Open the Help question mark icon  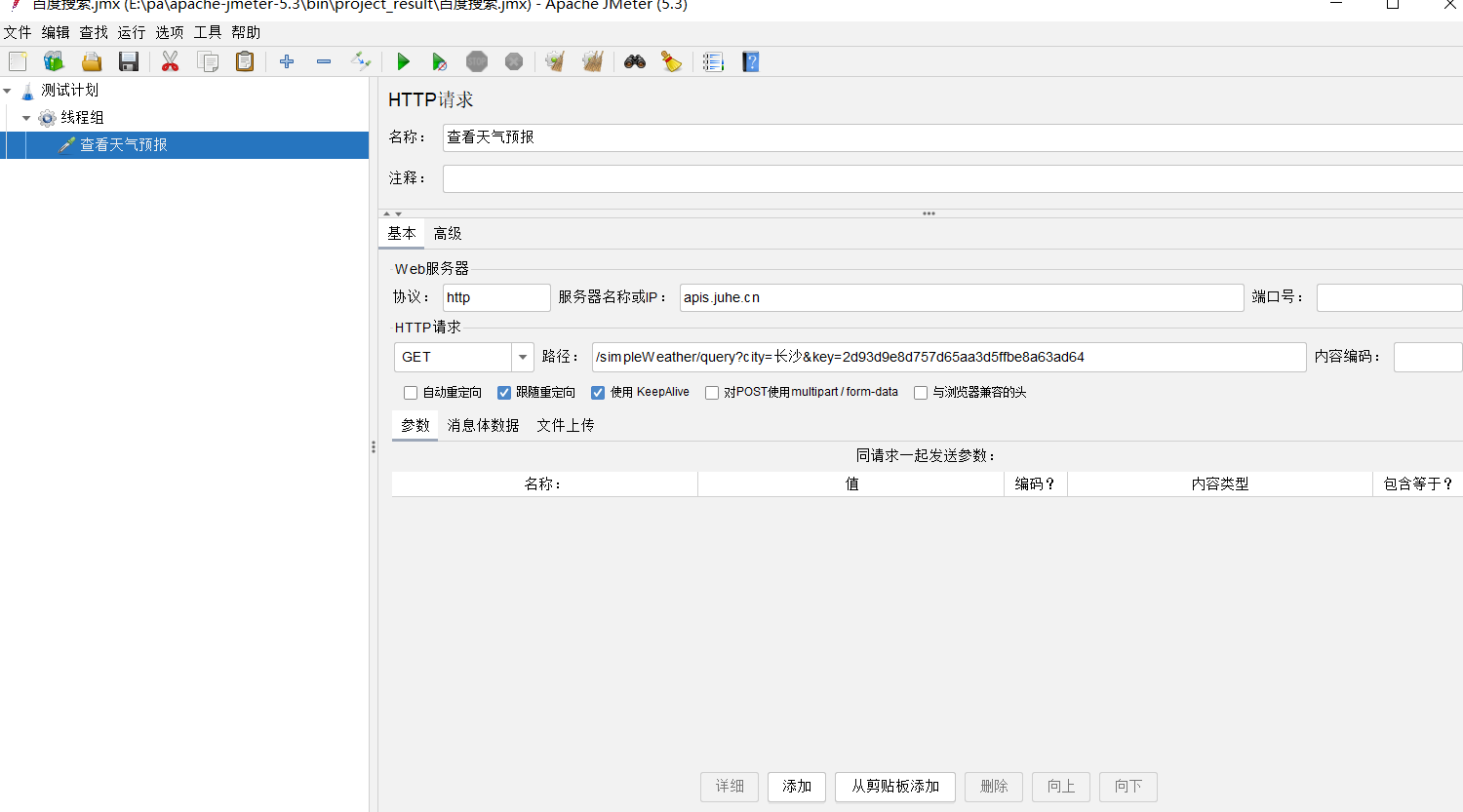click(750, 62)
